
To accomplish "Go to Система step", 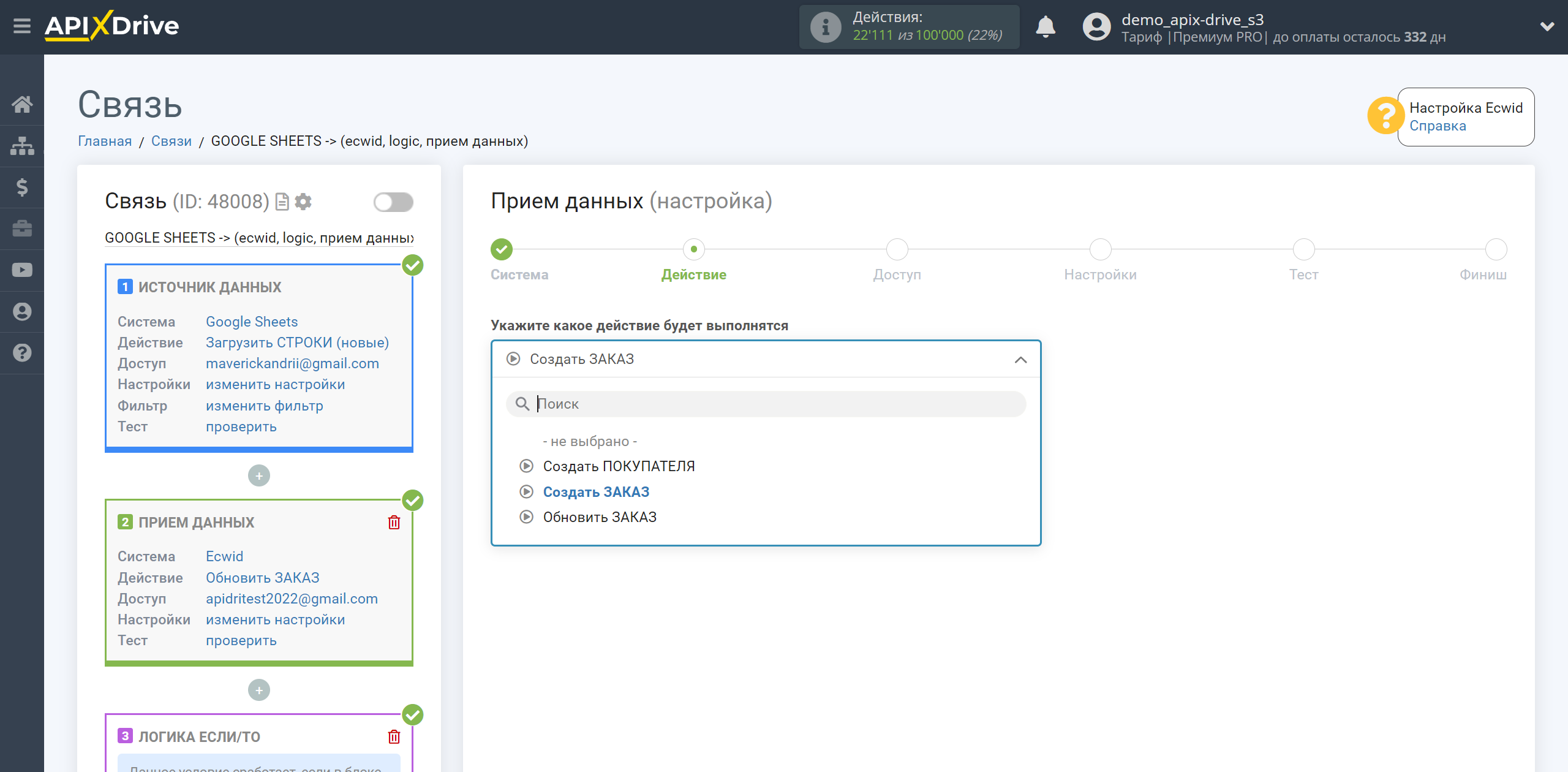I will (502, 249).
